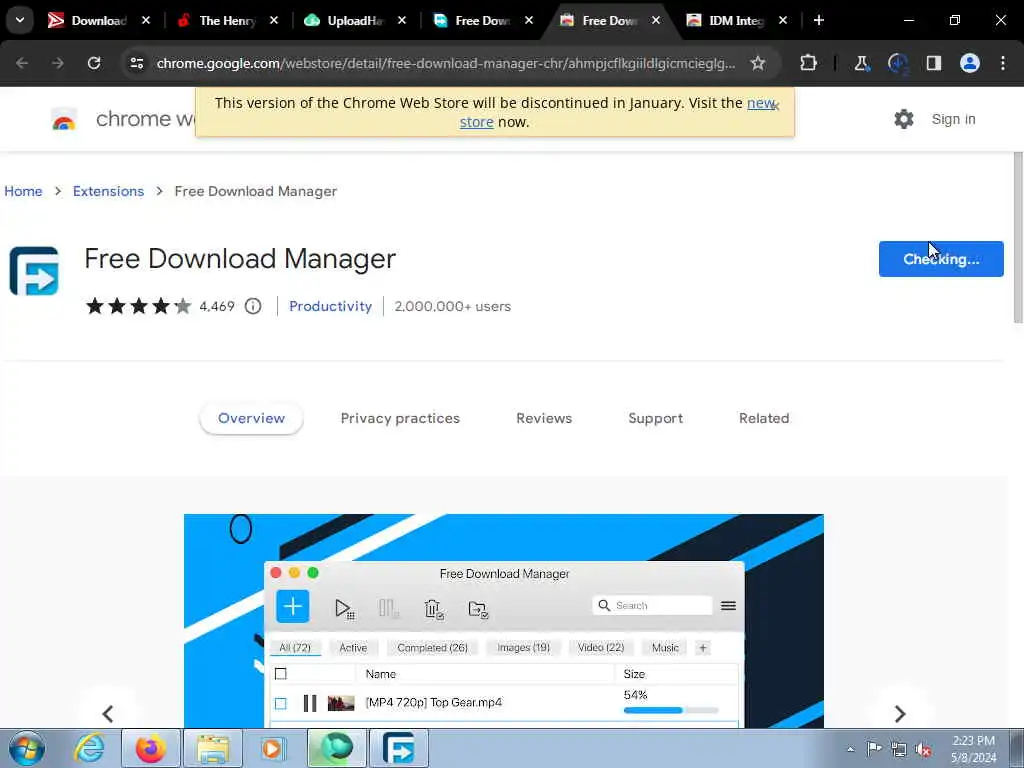Screen dimensions: 1024x768
Task: Select the Privacy practices tab
Action: click(400, 418)
